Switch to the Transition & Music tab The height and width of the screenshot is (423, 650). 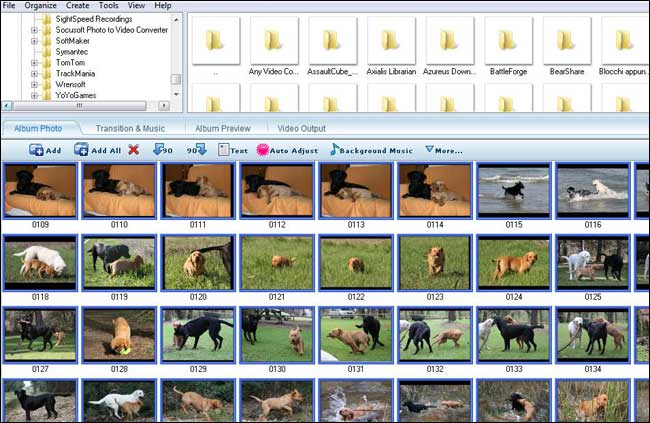point(130,129)
